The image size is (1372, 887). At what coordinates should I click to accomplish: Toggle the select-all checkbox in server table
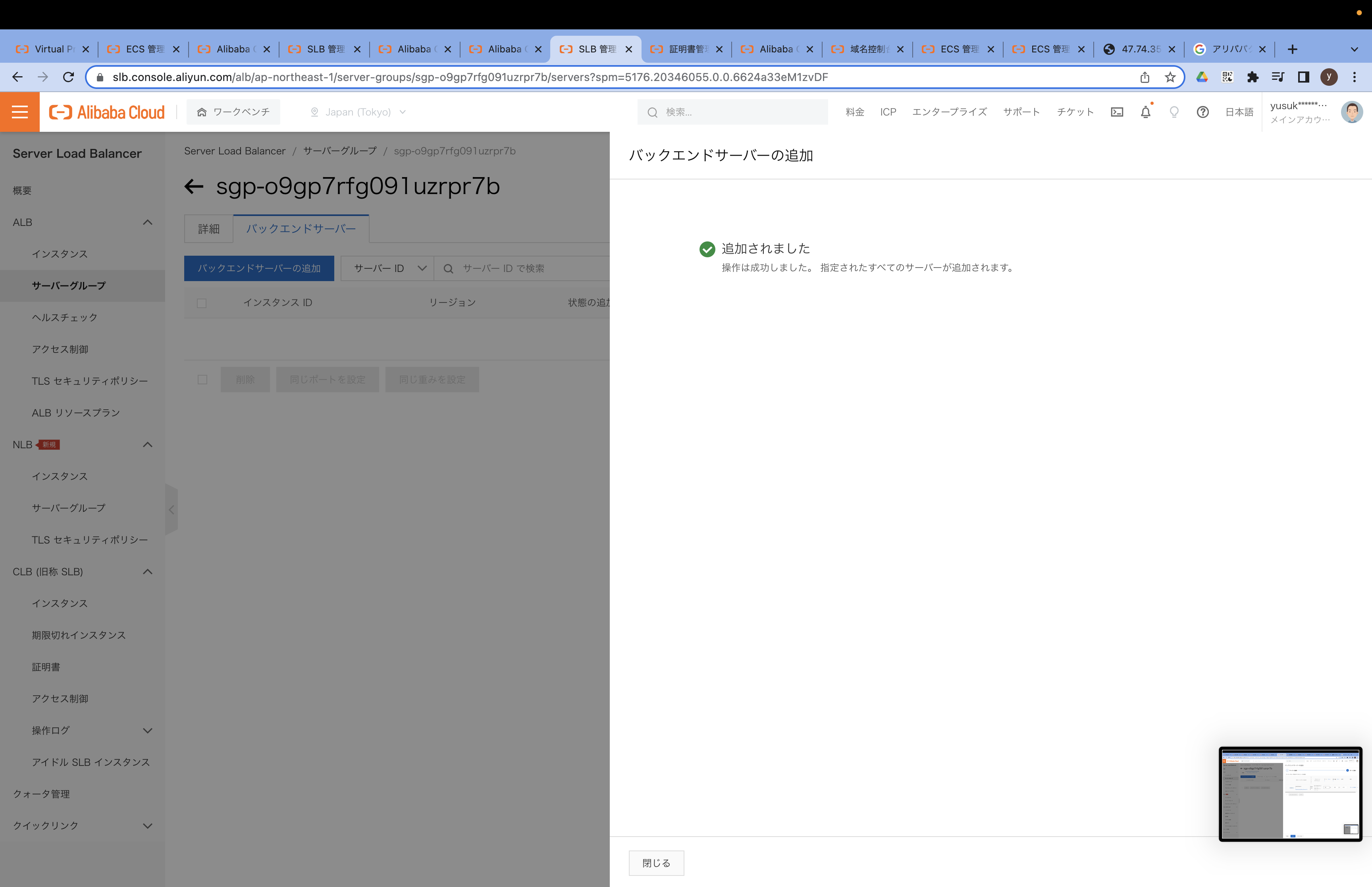coord(202,303)
